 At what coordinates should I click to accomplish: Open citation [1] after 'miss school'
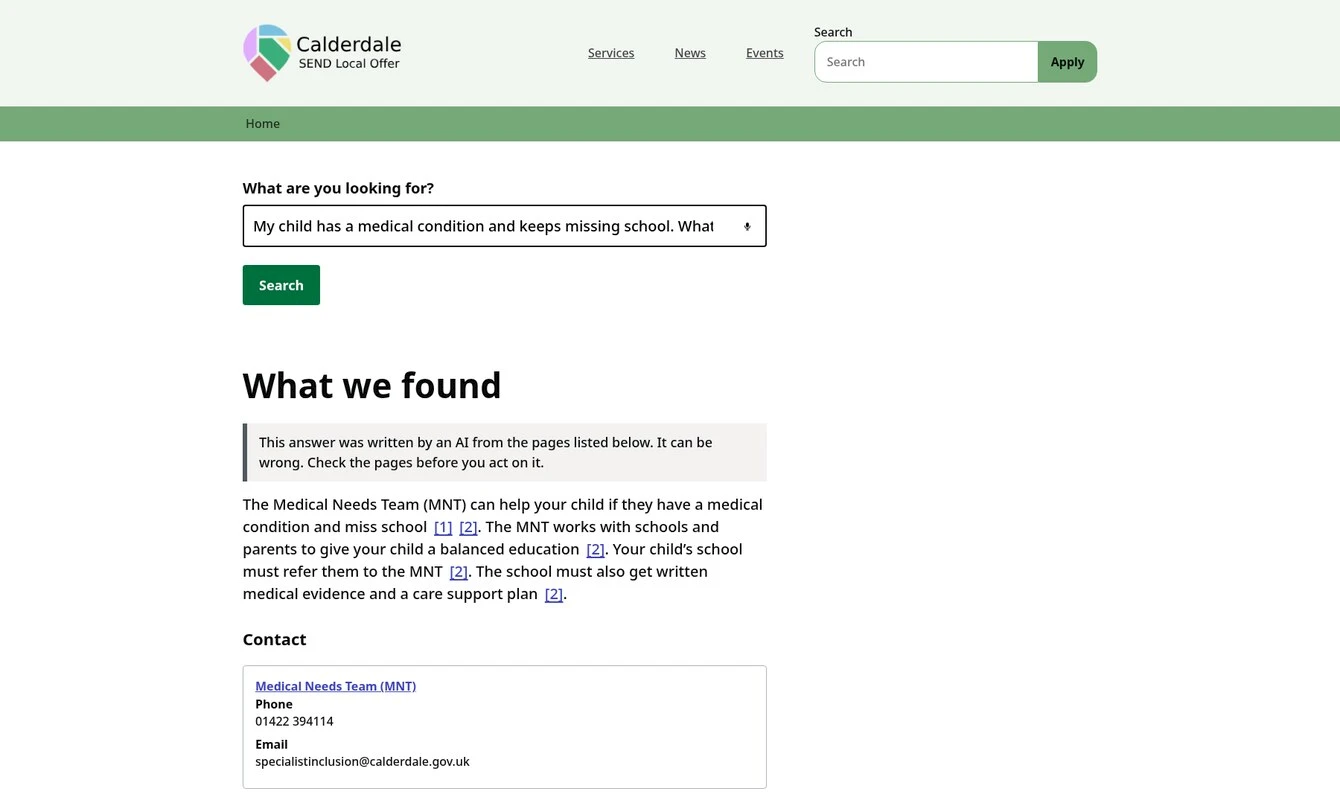(443, 527)
